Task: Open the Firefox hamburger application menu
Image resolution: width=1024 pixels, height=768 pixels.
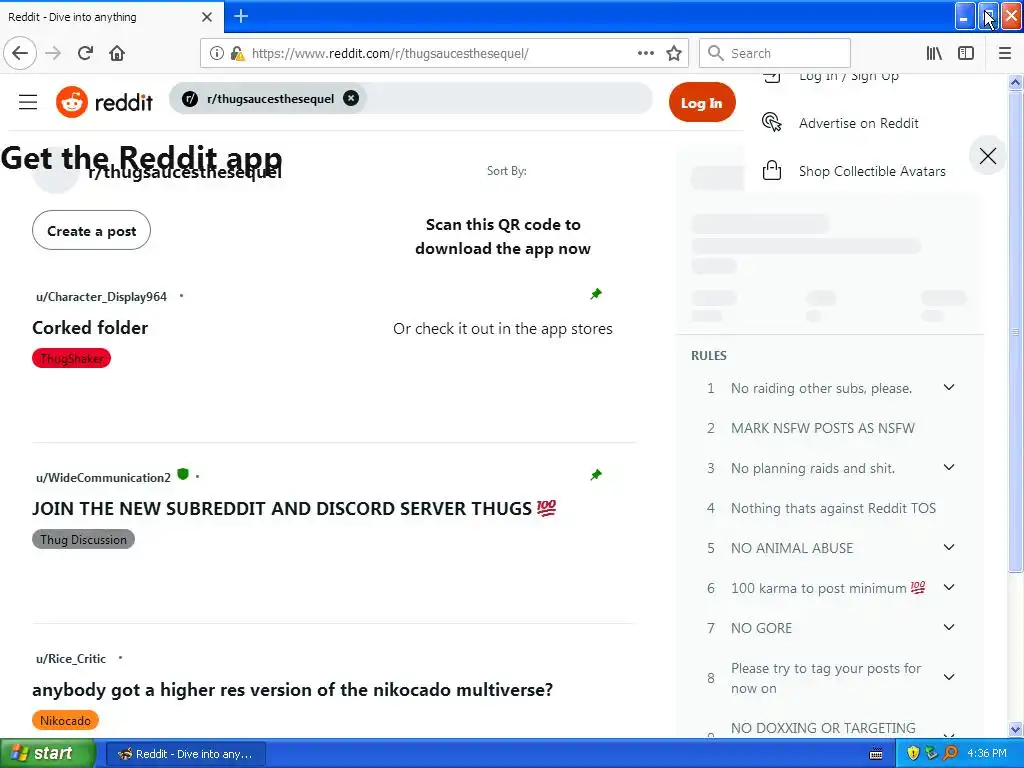Action: (x=1005, y=53)
